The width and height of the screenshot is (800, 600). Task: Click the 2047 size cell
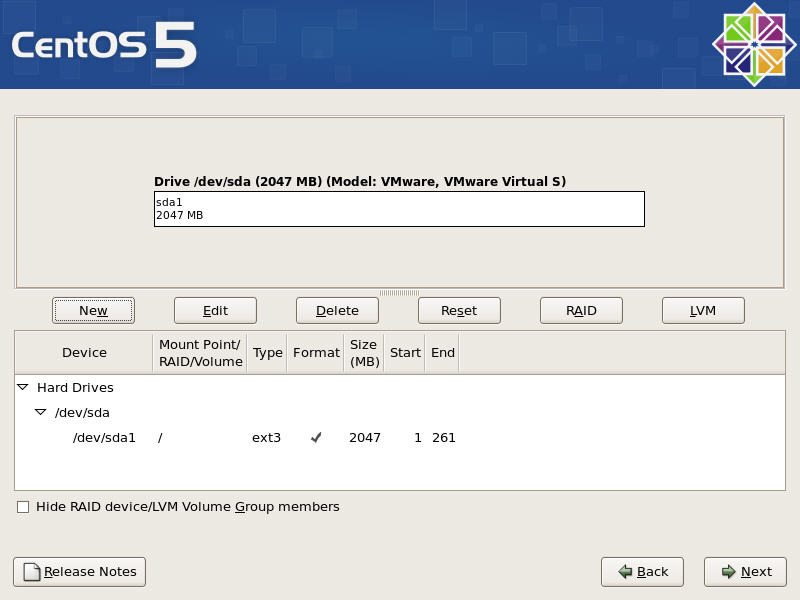(365, 438)
